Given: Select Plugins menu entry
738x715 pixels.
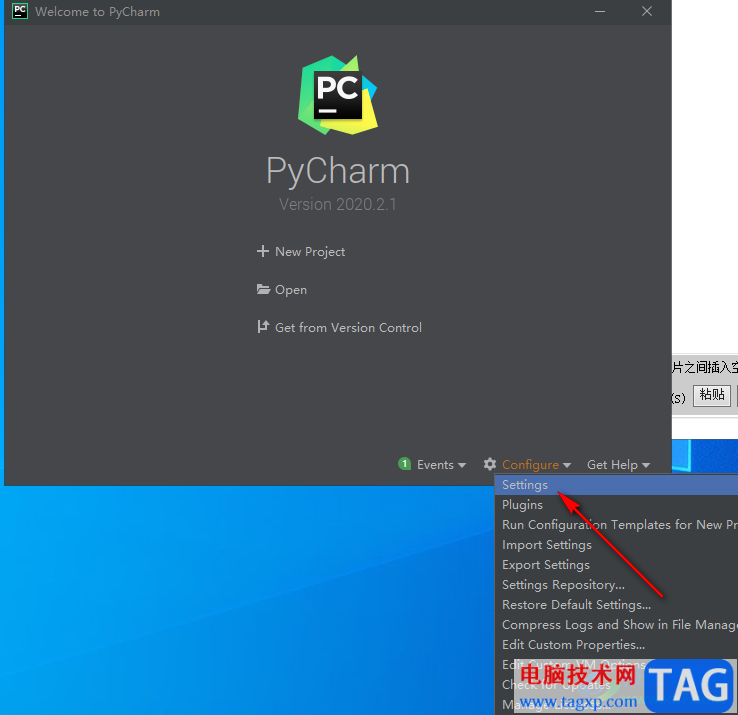Looking at the screenshot, I should pyautogui.click(x=616, y=505).
